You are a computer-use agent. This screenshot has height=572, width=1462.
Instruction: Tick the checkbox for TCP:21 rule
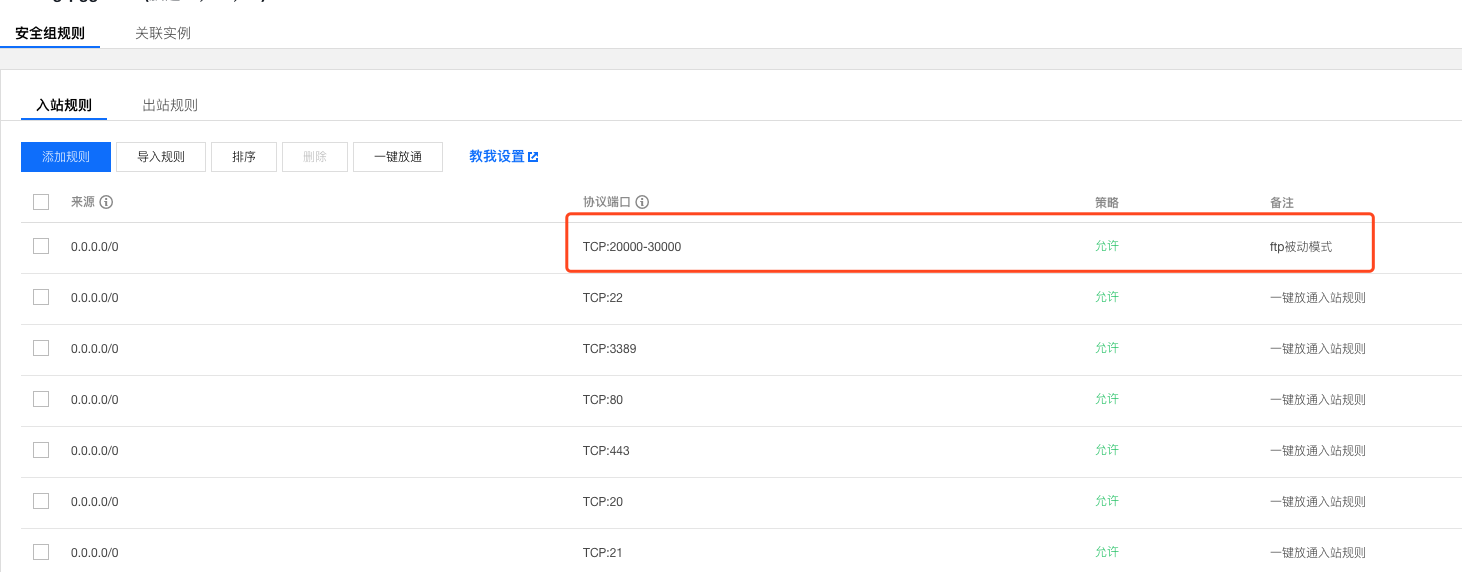[41, 552]
